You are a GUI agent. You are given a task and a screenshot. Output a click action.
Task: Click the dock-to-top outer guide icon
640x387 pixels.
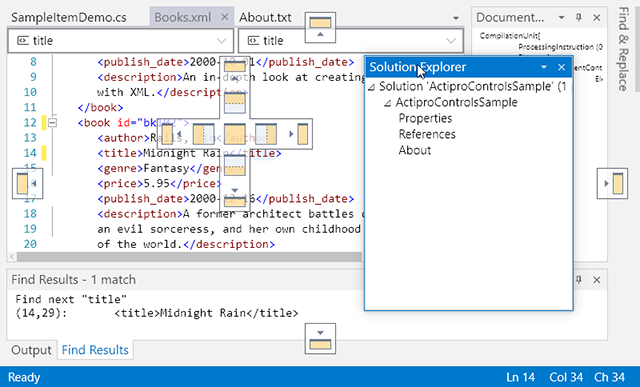pyautogui.click(x=320, y=27)
